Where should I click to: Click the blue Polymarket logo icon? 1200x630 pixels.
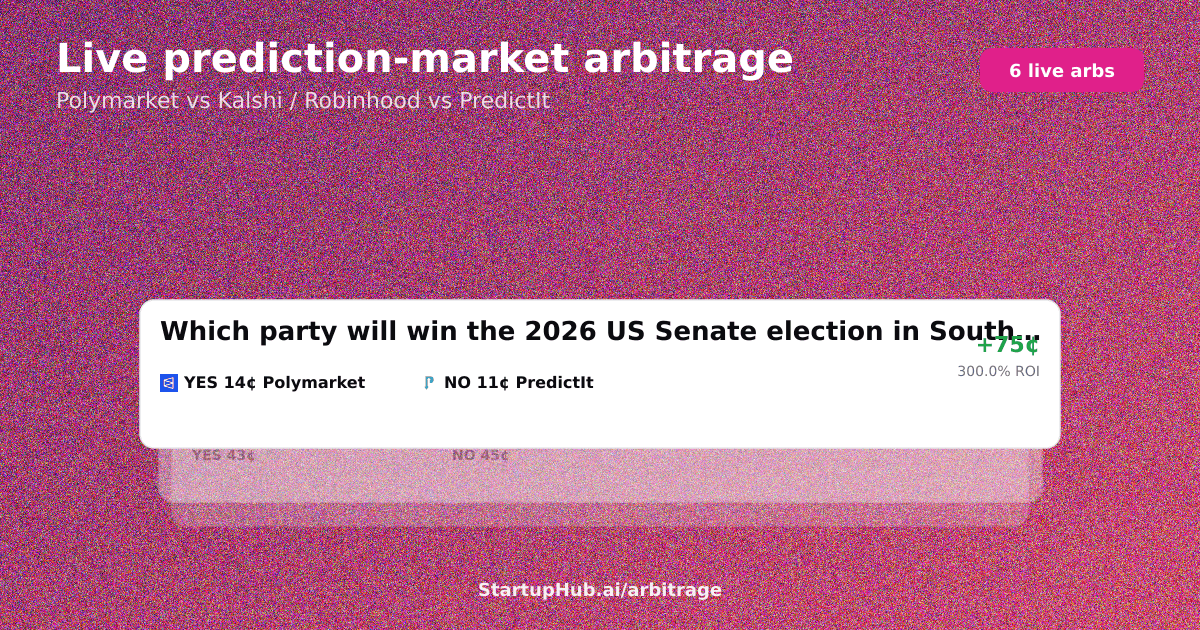click(x=169, y=383)
